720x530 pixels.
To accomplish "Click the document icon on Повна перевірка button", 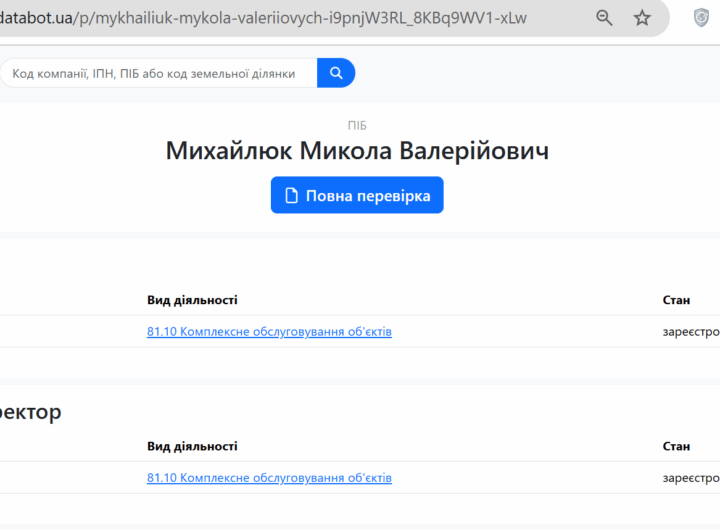I will [292, 196].
